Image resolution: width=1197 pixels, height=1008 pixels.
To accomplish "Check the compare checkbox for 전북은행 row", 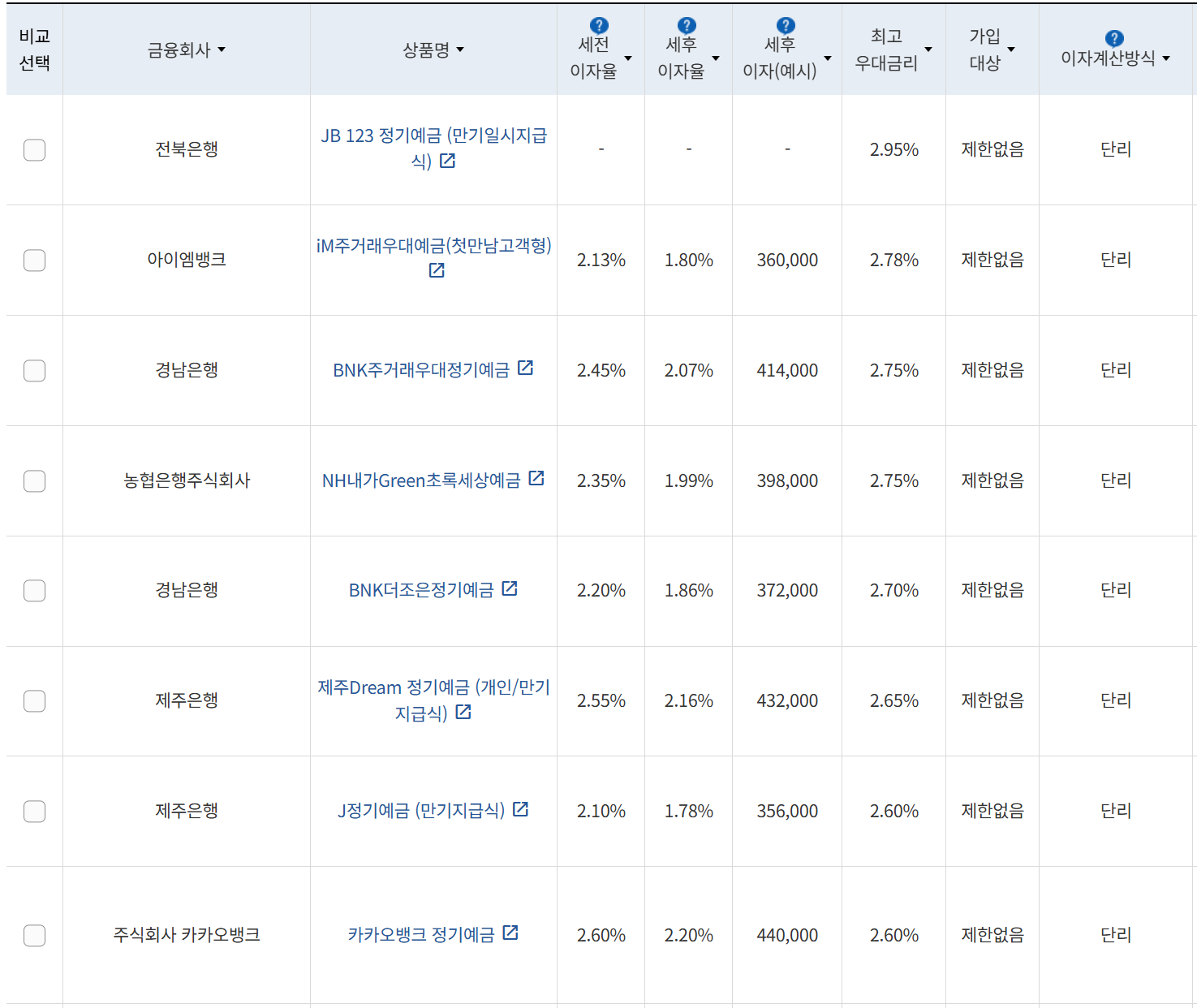I will [x=34, y=149].
